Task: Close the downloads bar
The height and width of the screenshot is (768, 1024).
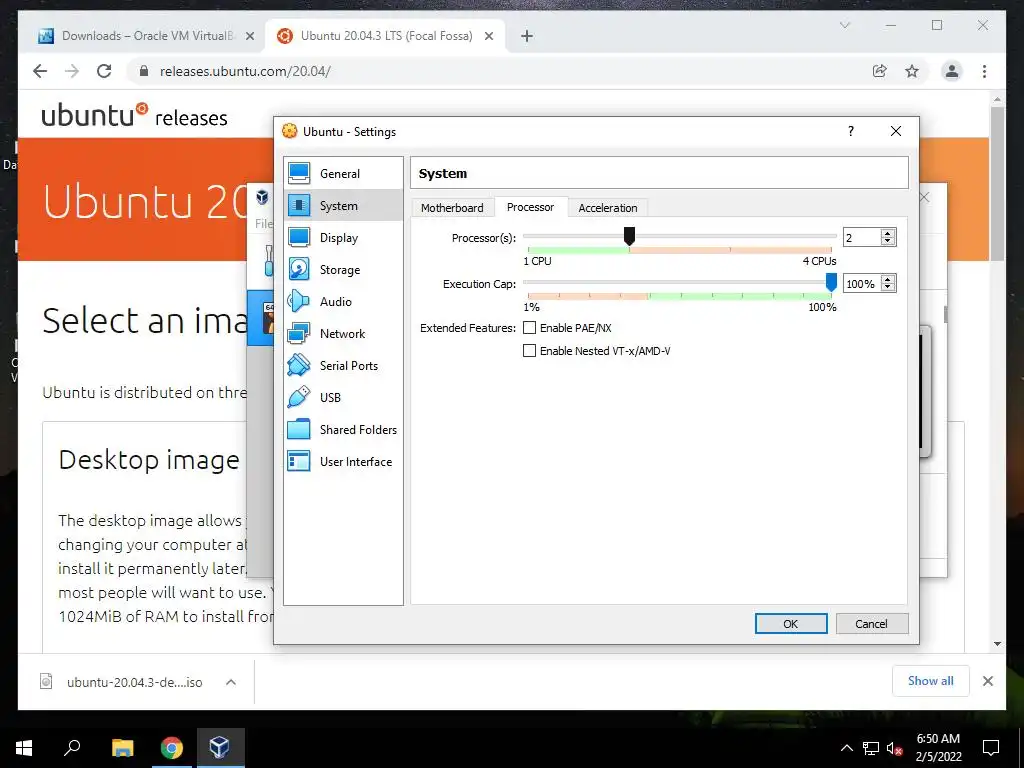Action: [987, 681]
